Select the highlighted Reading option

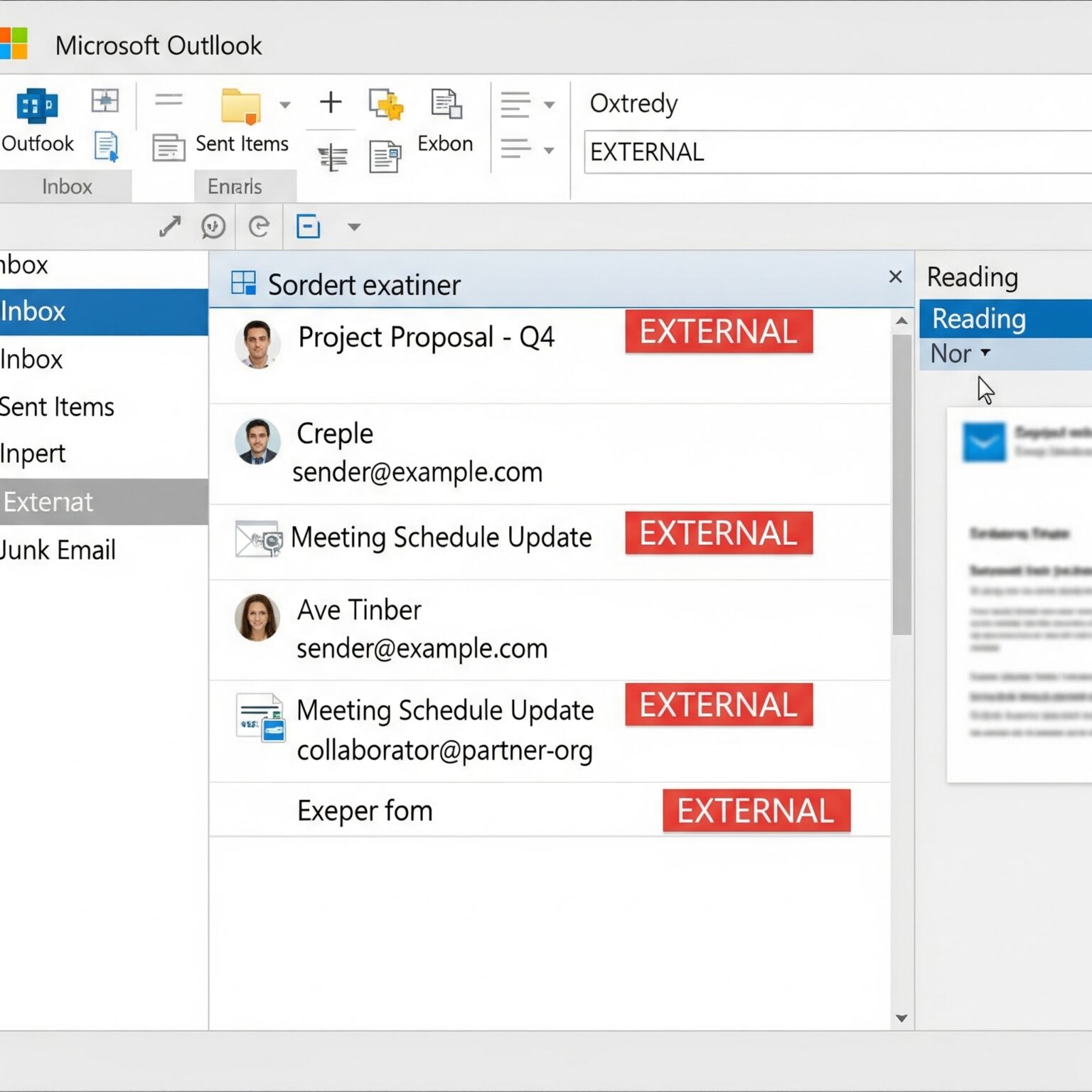978,318
